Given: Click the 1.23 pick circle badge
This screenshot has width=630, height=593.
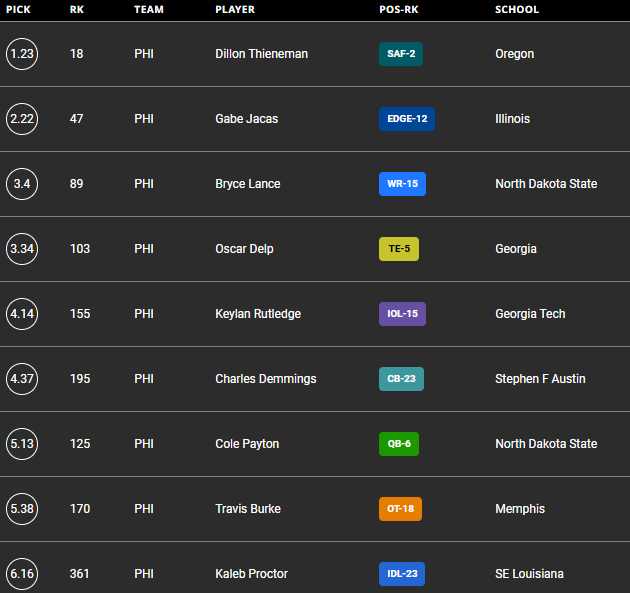Looking at the screenshot, I should [22, 54].
